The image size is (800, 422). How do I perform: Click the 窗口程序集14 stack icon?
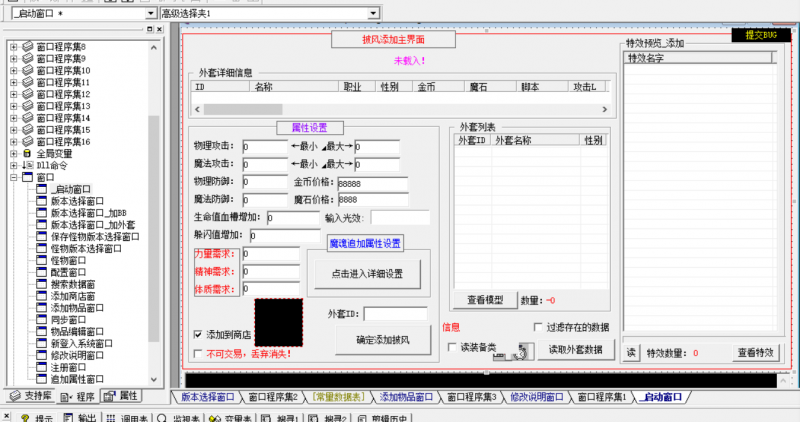coord(28,118)
